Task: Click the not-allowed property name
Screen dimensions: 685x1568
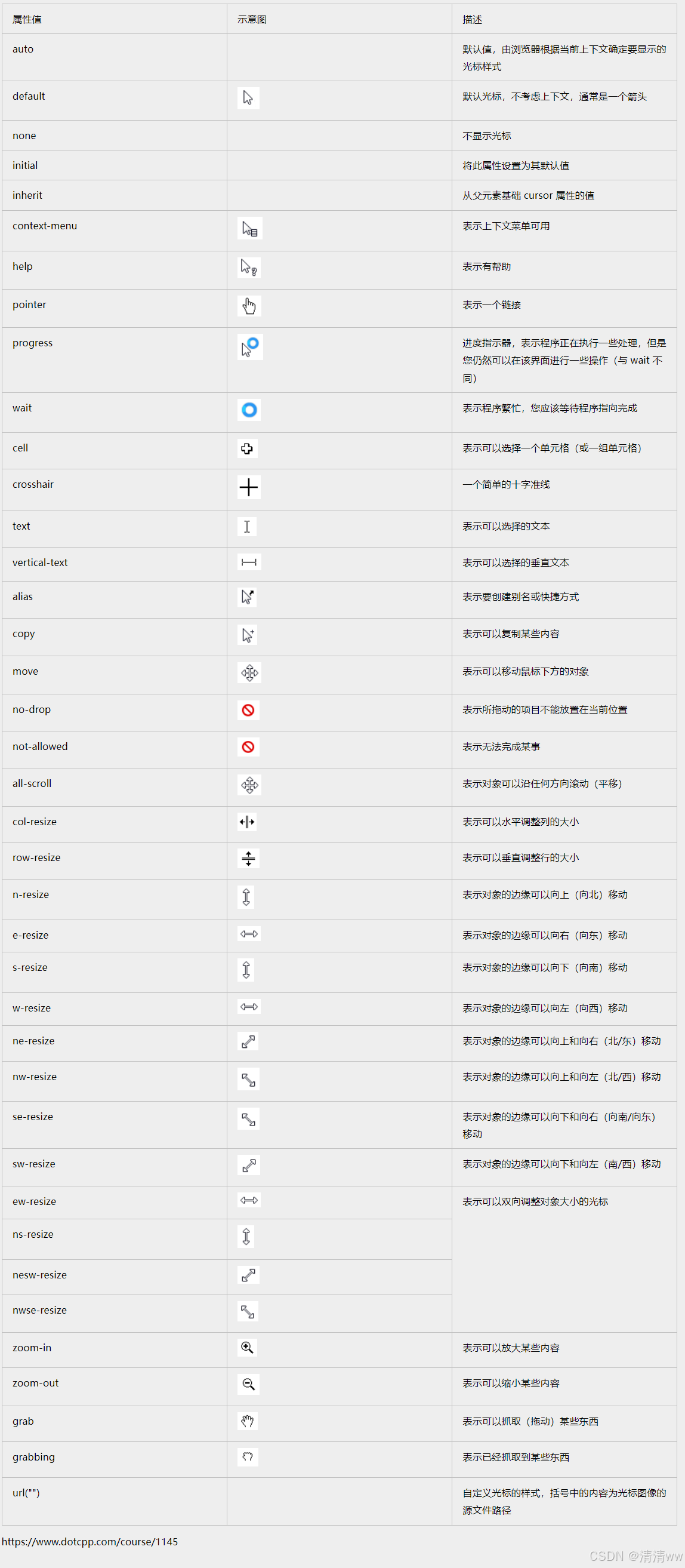Action: [40, 746]
